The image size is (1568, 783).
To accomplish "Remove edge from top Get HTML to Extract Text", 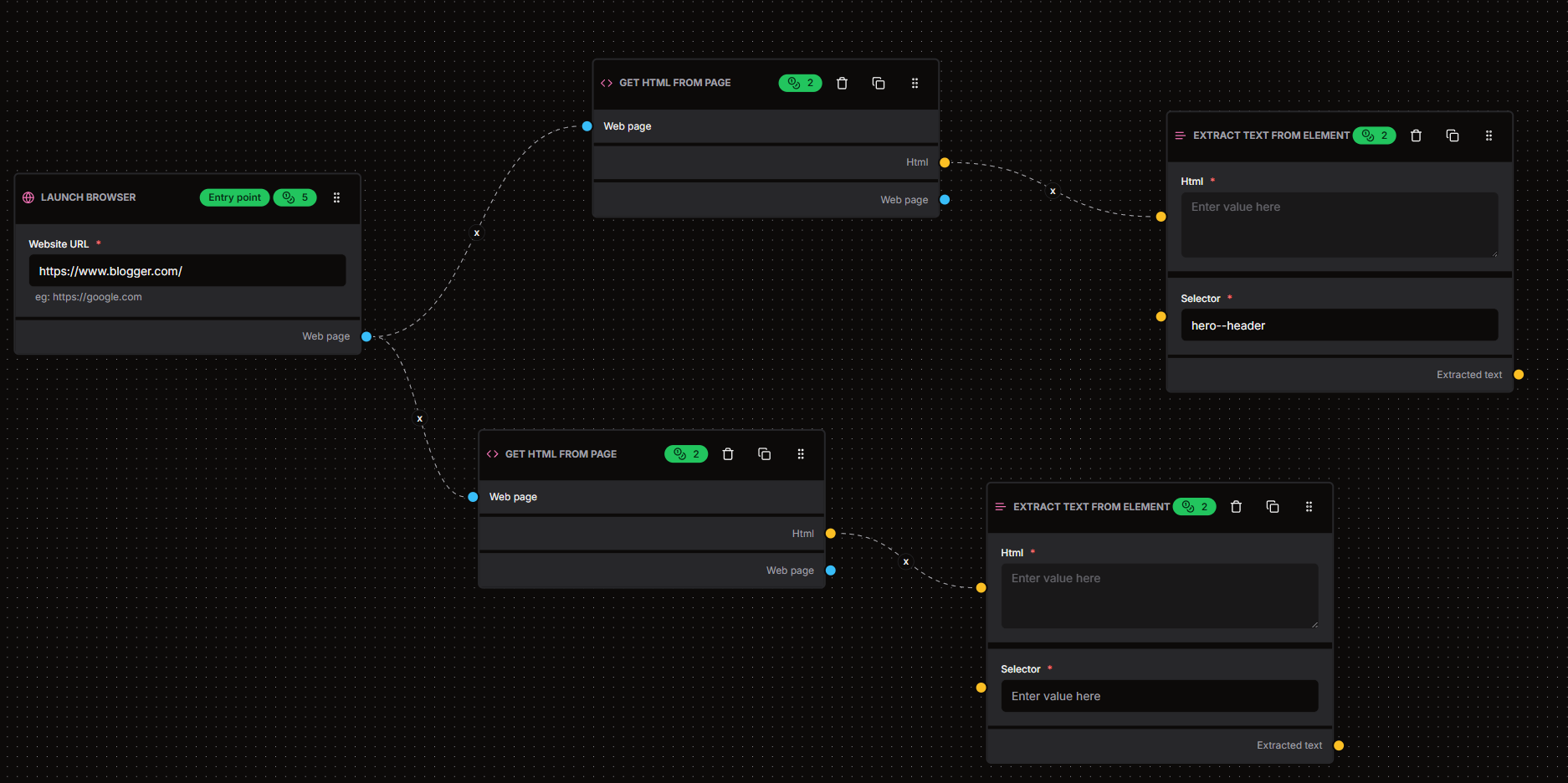I will point(1053,192).
